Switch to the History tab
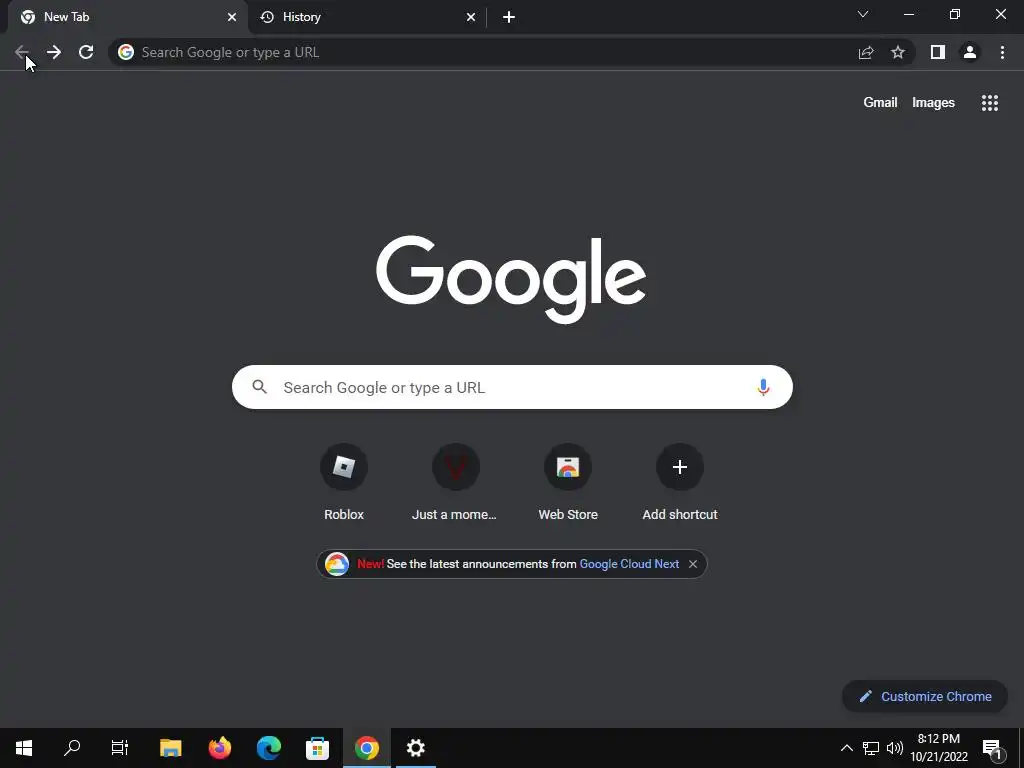 pos(368,17)
